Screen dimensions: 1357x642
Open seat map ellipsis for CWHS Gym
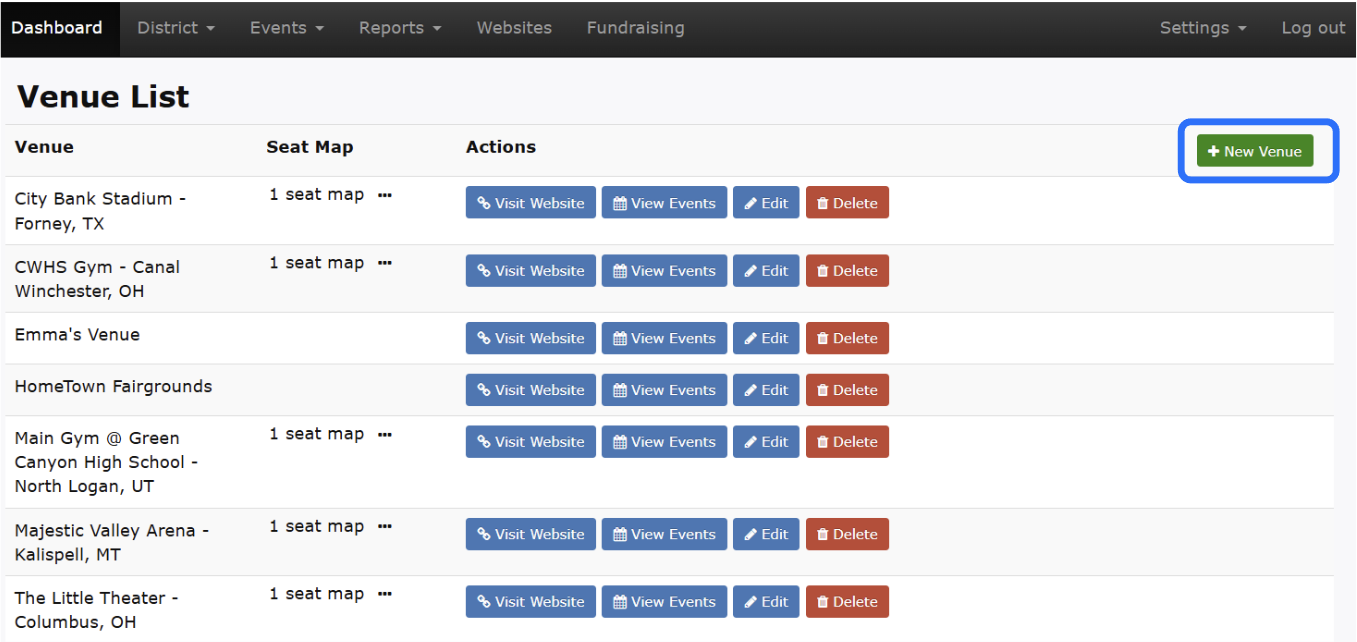tap(385, 263)
